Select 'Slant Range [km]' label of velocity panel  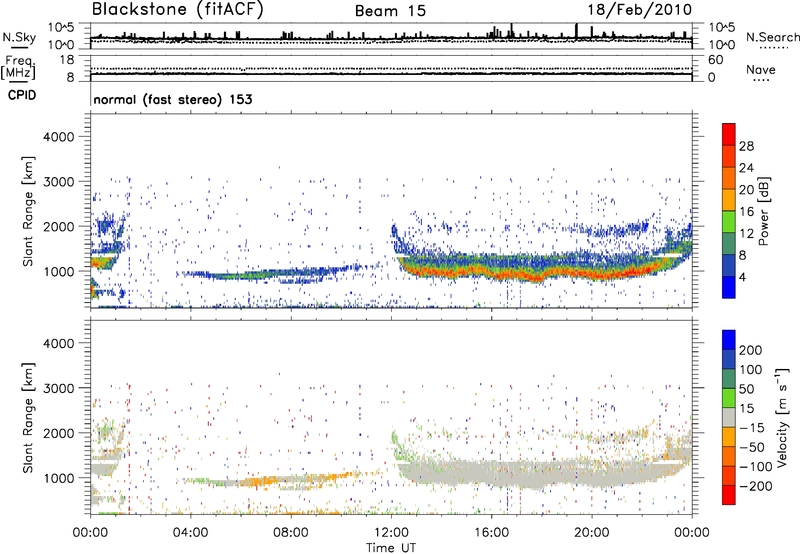(29, 418)
